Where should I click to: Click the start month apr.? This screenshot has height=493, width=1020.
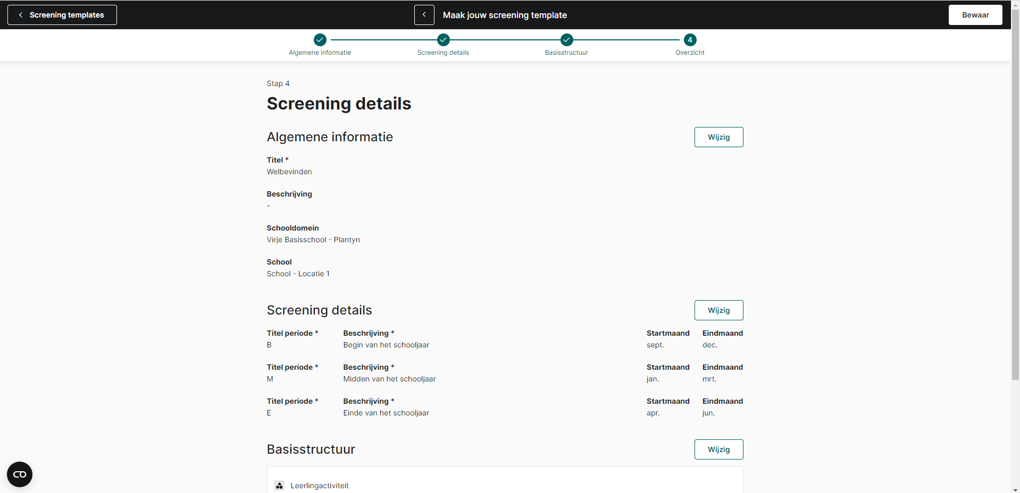pyautogui.click(x=653, y=413)
